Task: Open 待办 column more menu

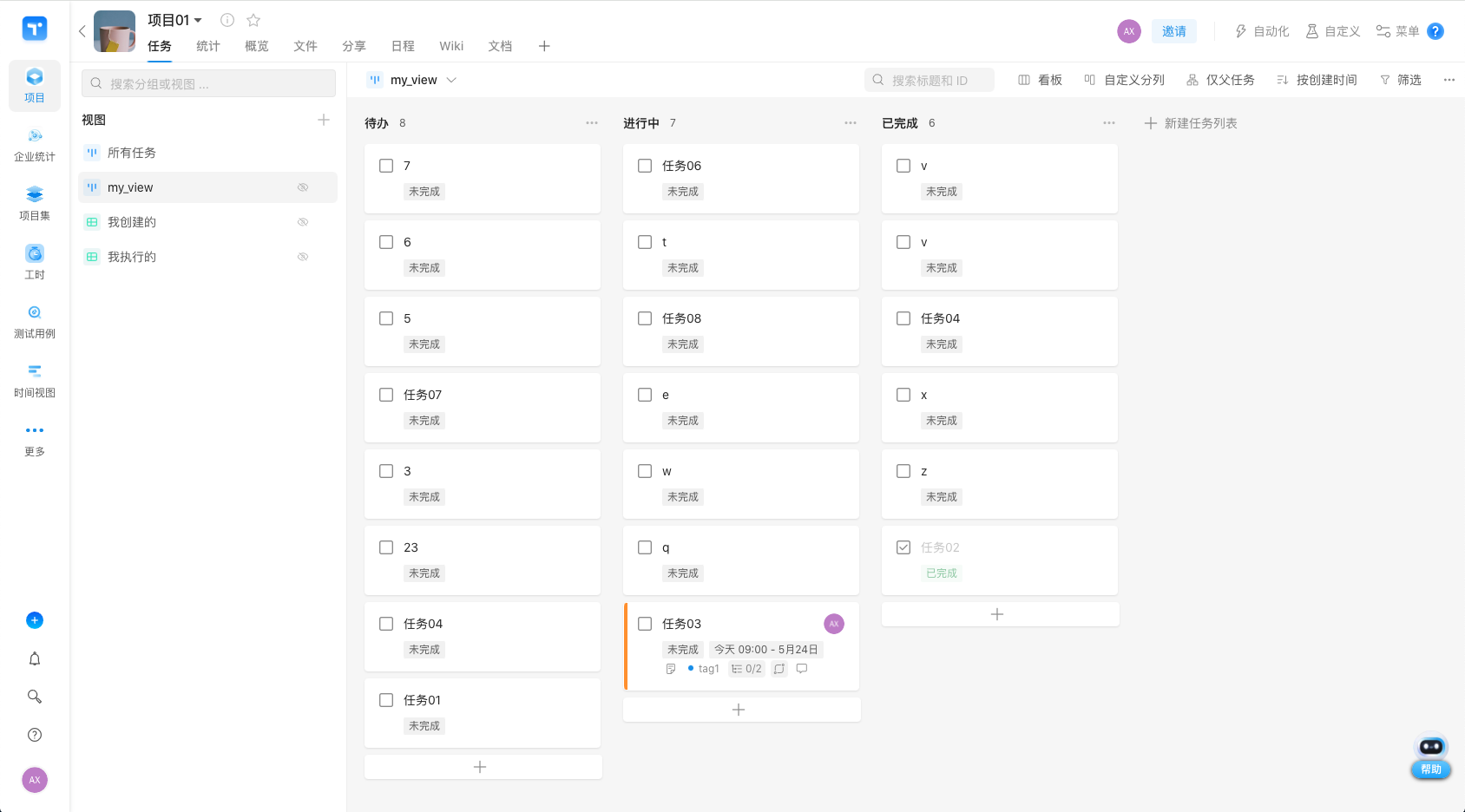Action: pyautogui.click(x=592, y=123)
